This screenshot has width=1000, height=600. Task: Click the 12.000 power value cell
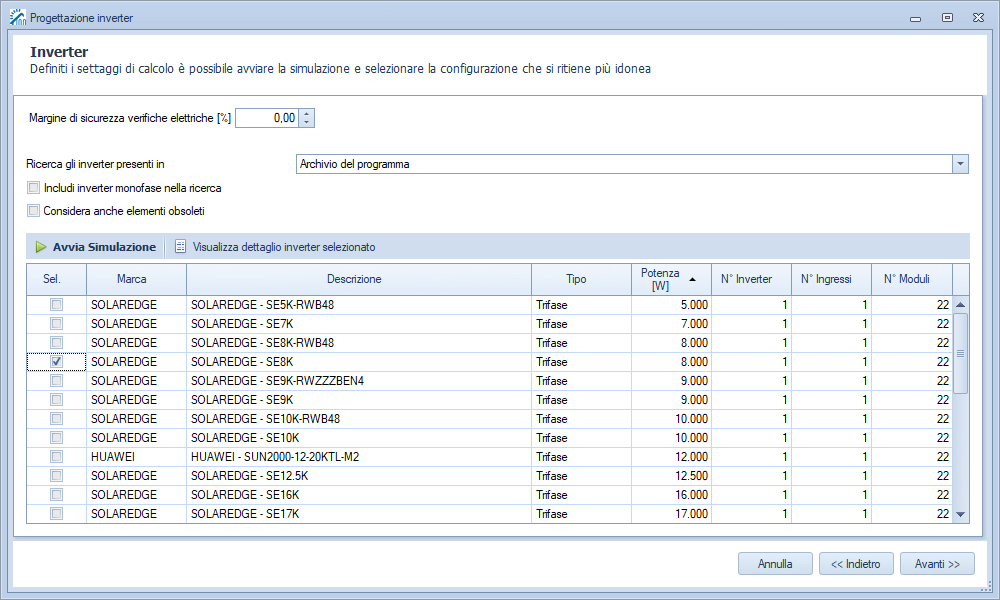click(x=671, y=457)
